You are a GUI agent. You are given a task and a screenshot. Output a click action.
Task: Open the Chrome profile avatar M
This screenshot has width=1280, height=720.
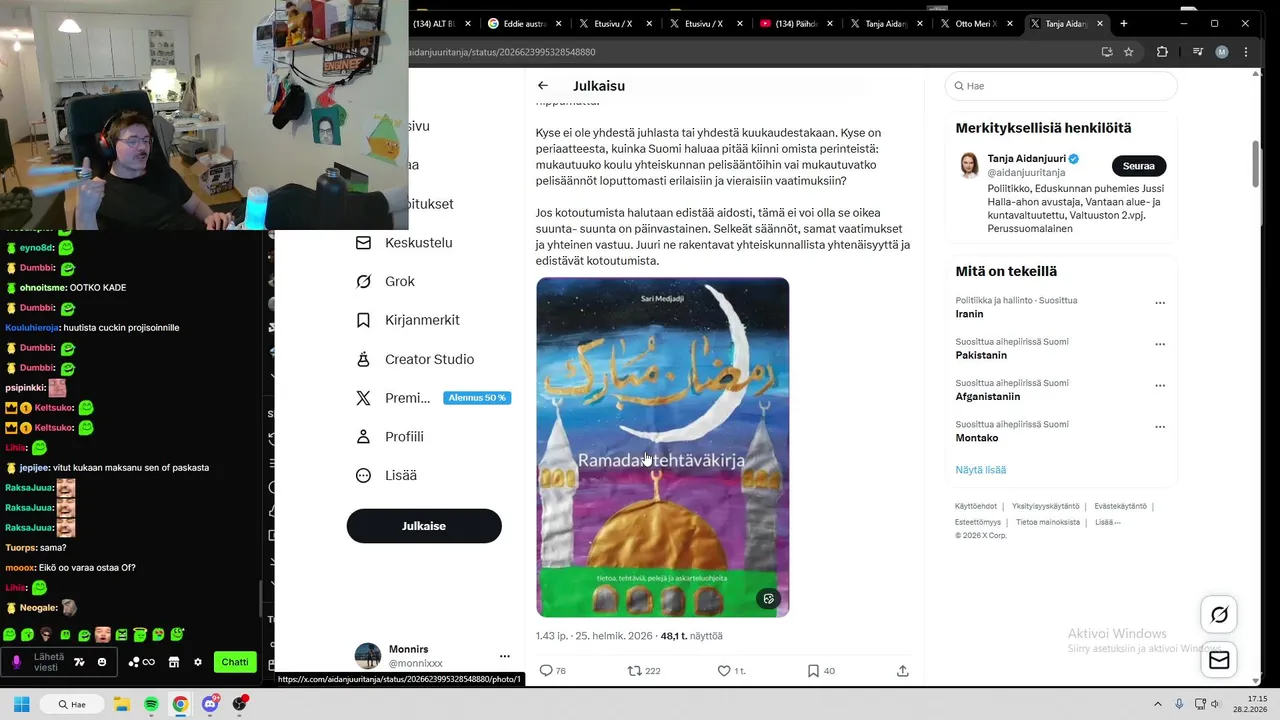1222,52
